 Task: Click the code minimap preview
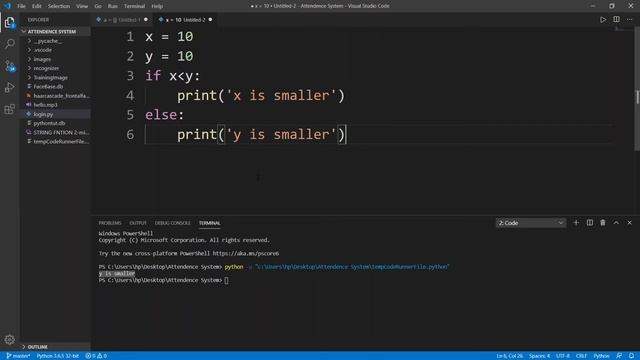[x=620, y=29]
